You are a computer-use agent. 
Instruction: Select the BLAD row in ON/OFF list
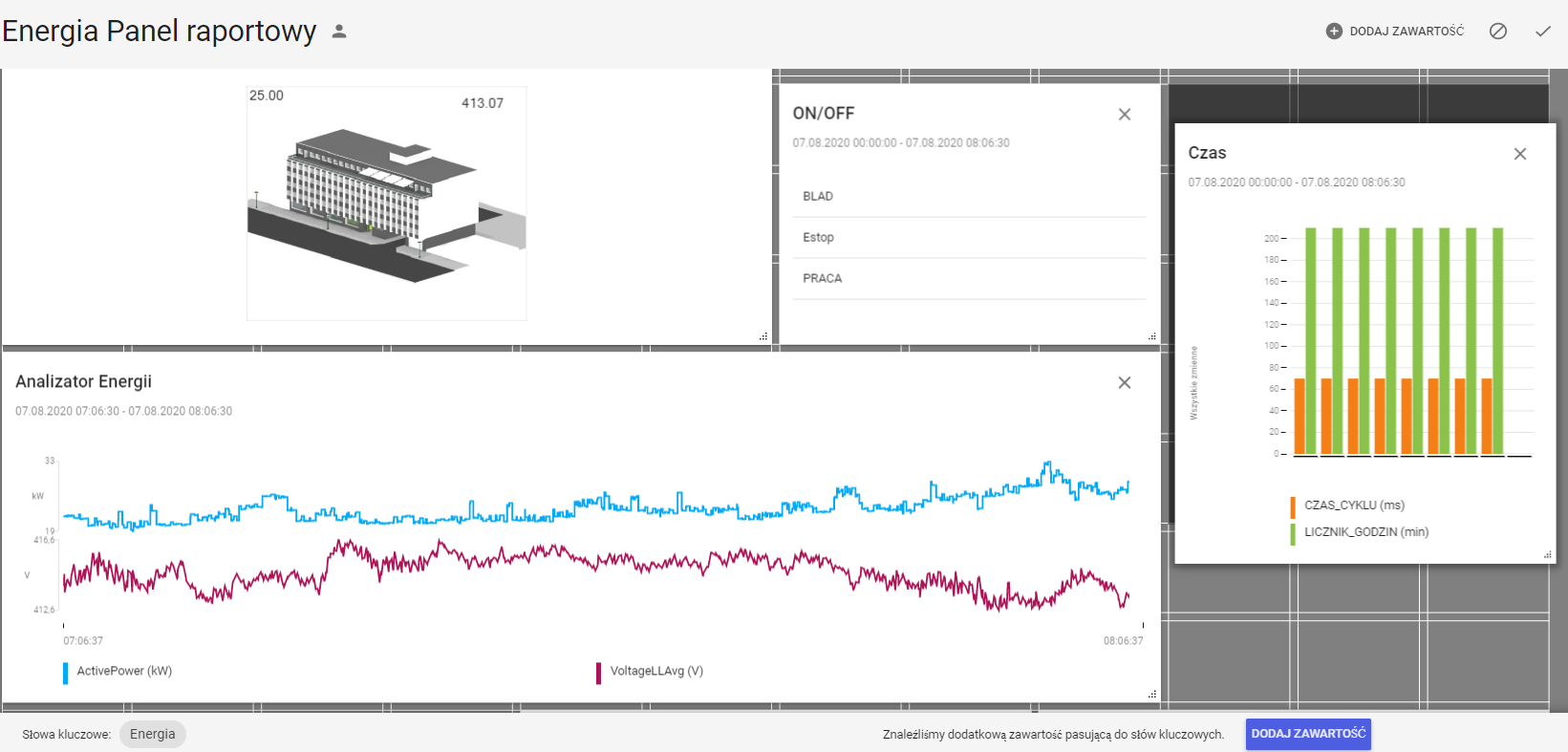818,196
